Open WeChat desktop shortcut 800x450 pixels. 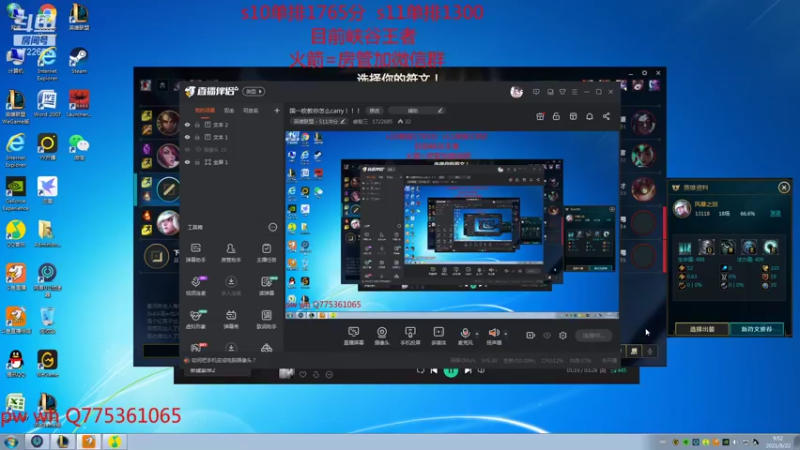[x=79, y=147]
